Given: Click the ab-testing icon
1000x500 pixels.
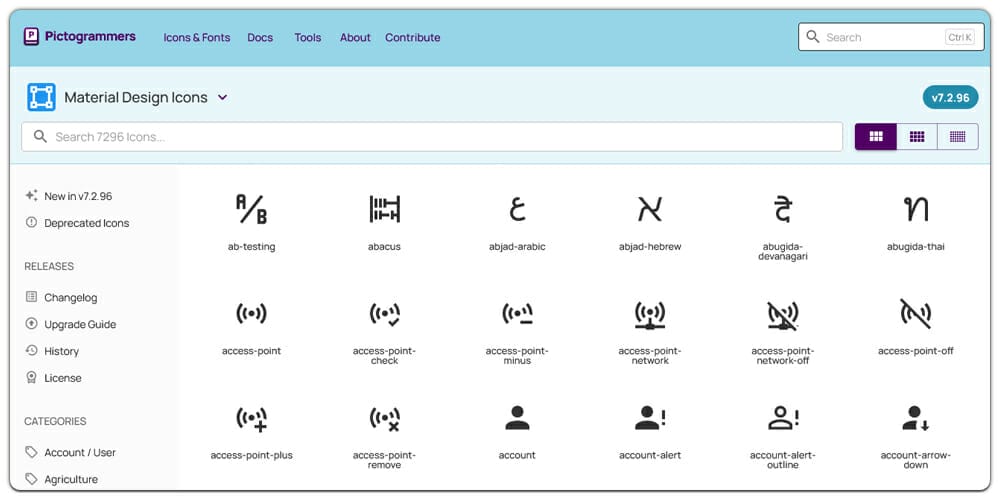Looking at the screenshot, I should (251, 209).
